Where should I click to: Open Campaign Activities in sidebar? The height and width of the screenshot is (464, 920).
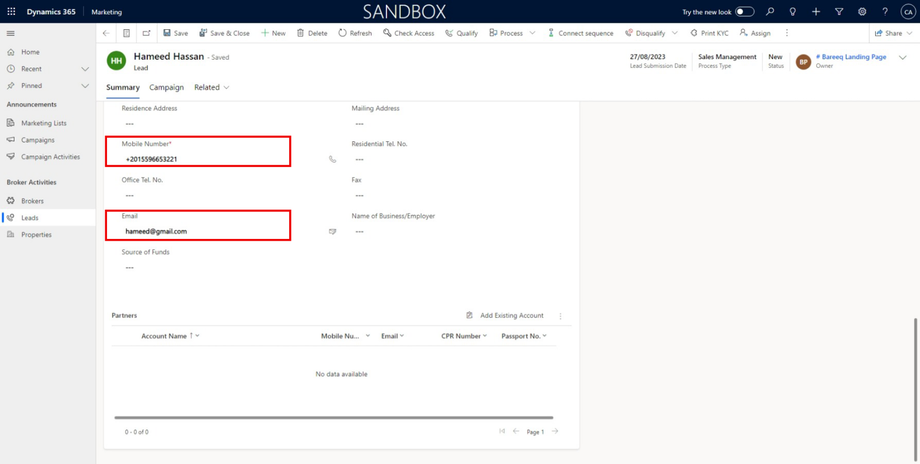point(48,157)
